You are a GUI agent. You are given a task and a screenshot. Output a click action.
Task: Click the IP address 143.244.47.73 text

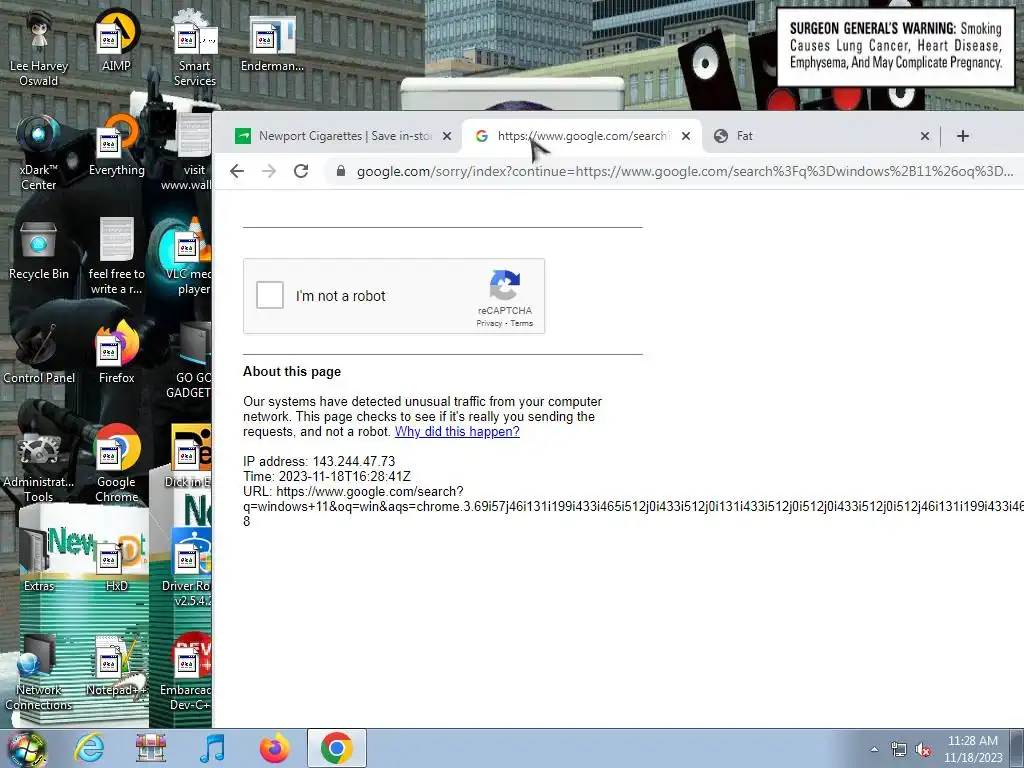click(319, 462)
